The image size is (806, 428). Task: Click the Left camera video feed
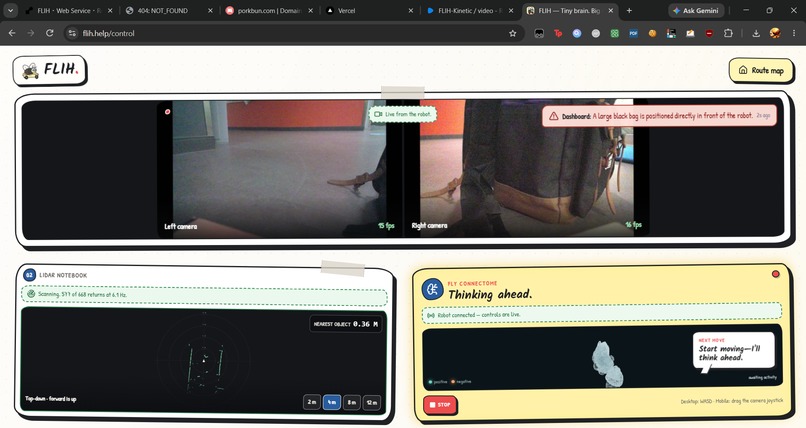coord(279,169)
